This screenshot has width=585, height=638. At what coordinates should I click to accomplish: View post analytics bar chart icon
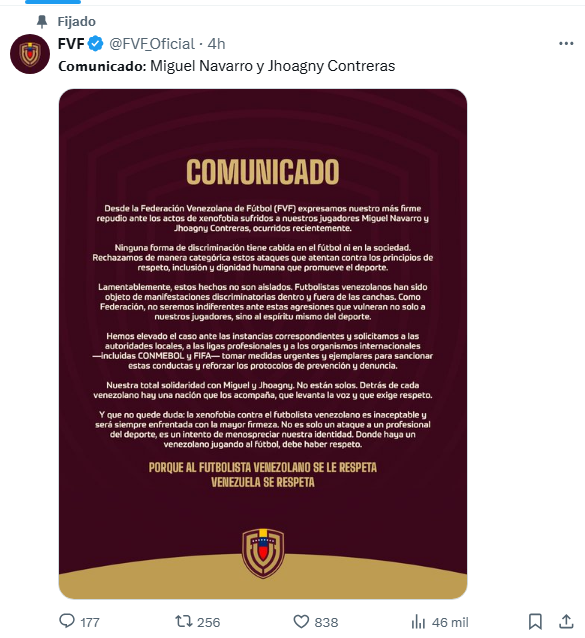coord(418,622)
